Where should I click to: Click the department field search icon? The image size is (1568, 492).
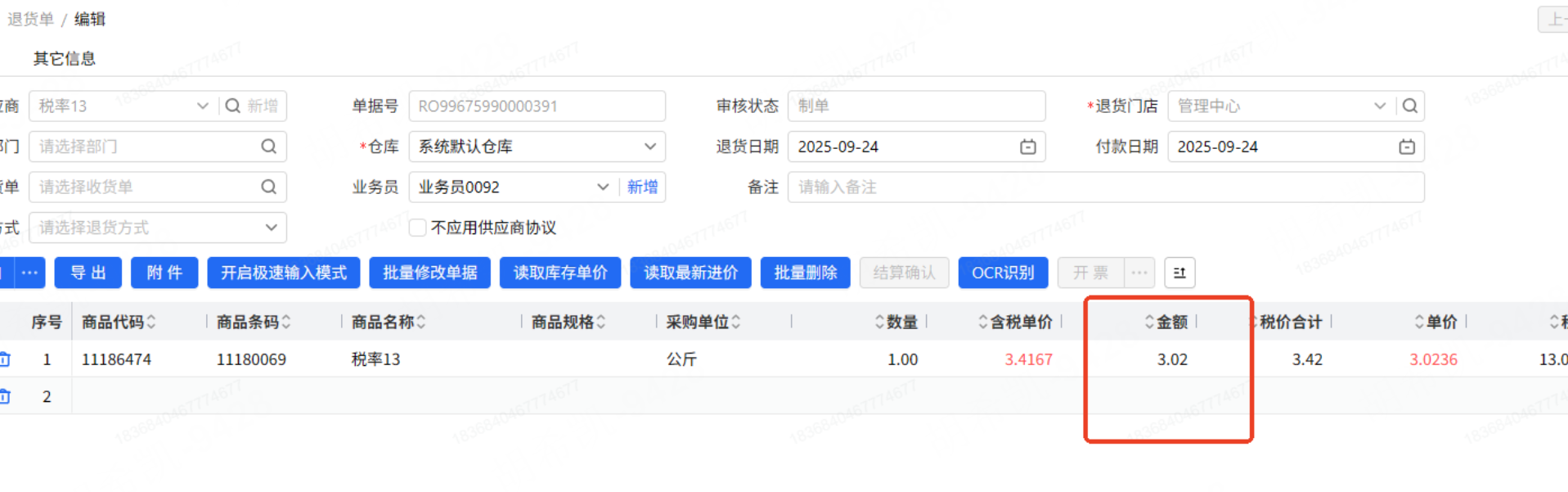coord(268,147)
